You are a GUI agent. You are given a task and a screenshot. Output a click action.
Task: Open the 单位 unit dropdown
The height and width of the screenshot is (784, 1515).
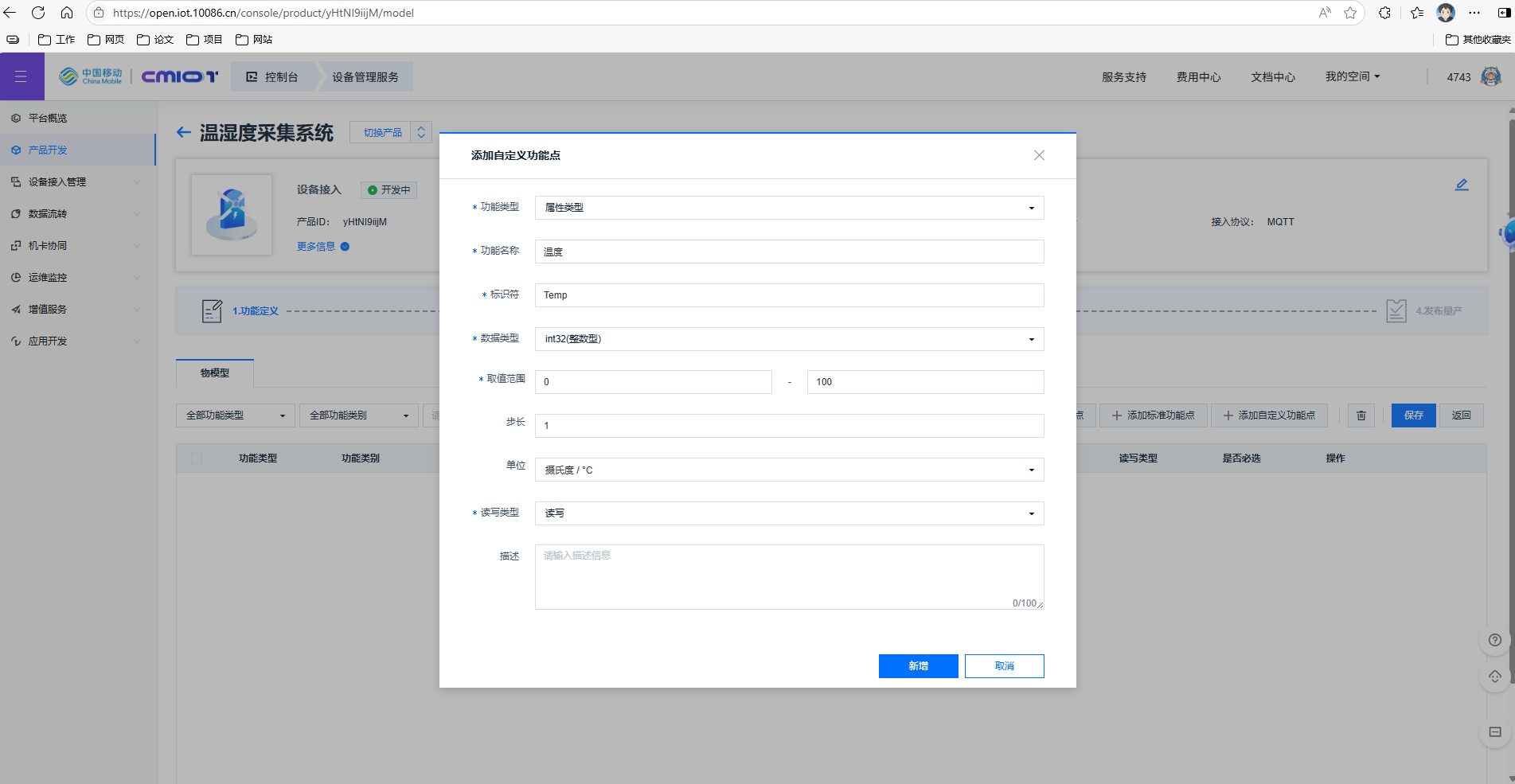[789, 470]
